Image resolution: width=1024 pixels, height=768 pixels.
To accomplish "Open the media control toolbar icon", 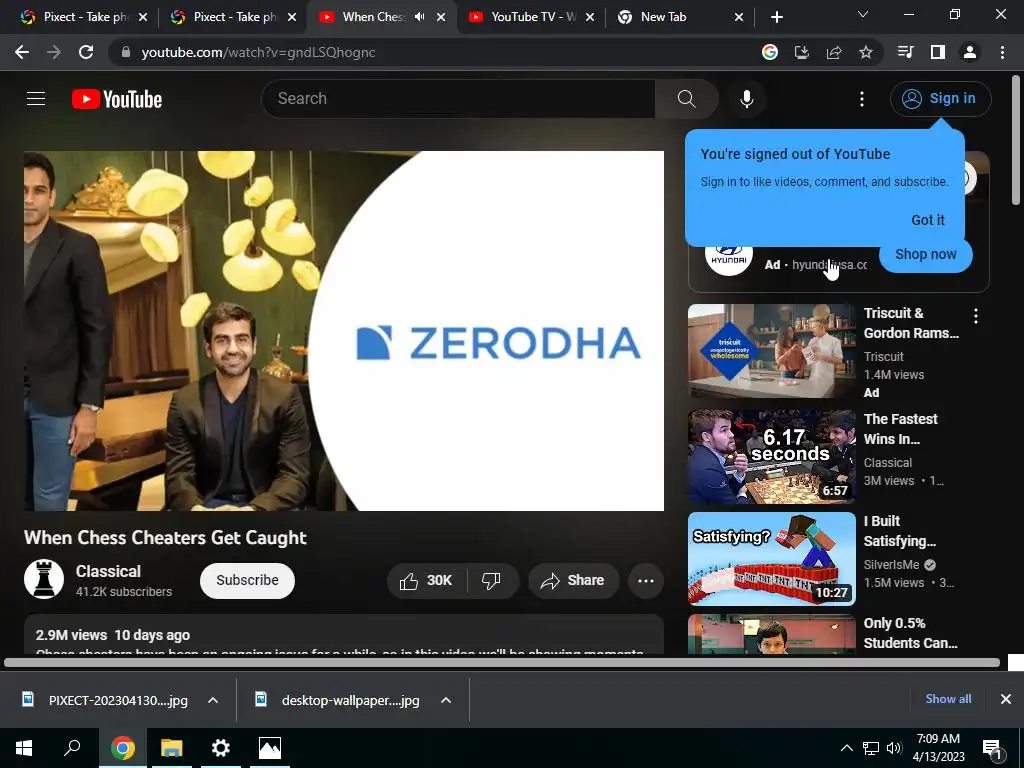I will [x=906, y=52].
